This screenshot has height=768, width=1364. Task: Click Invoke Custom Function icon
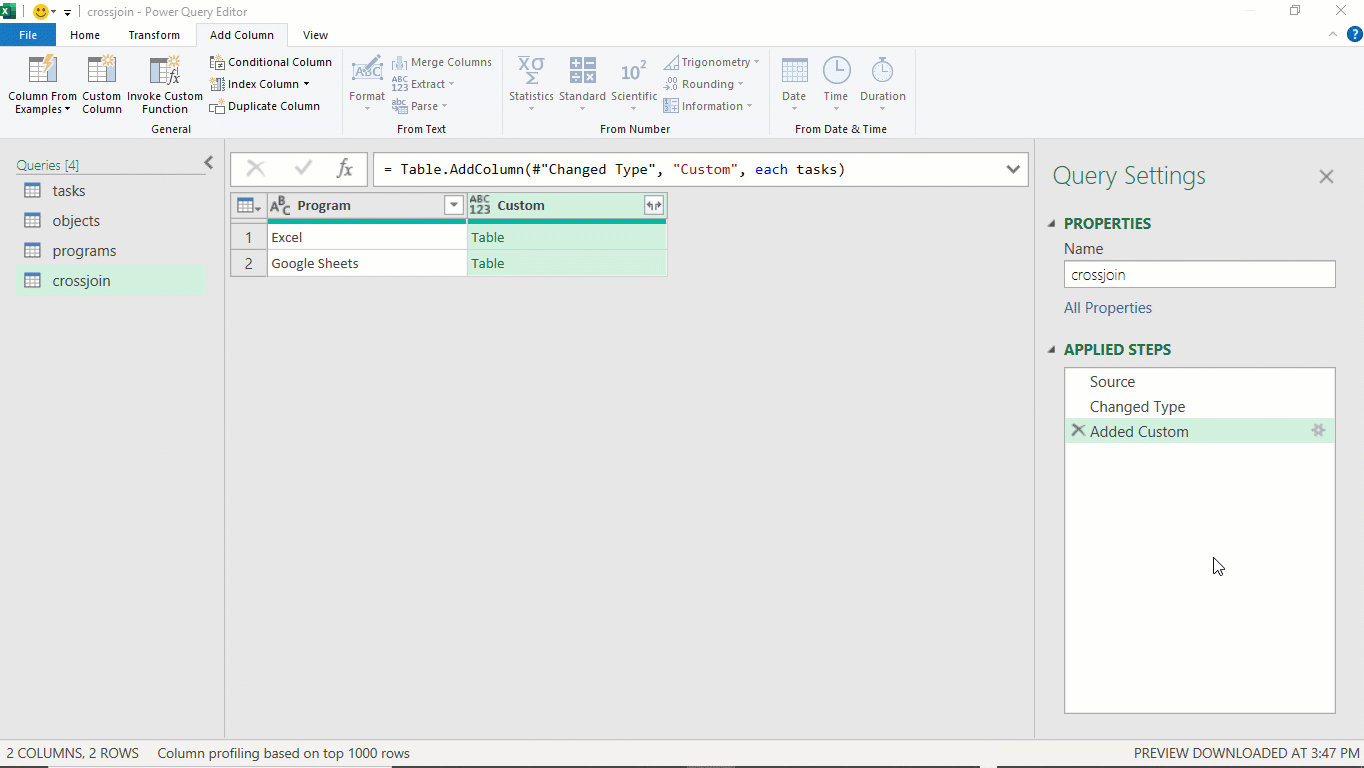tap(165, 72)
